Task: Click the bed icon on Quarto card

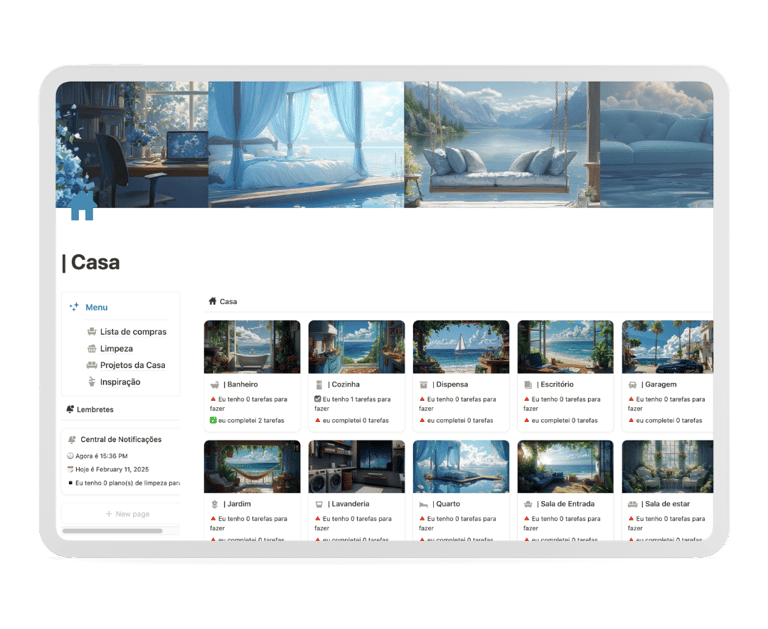Action: (424, 504)
